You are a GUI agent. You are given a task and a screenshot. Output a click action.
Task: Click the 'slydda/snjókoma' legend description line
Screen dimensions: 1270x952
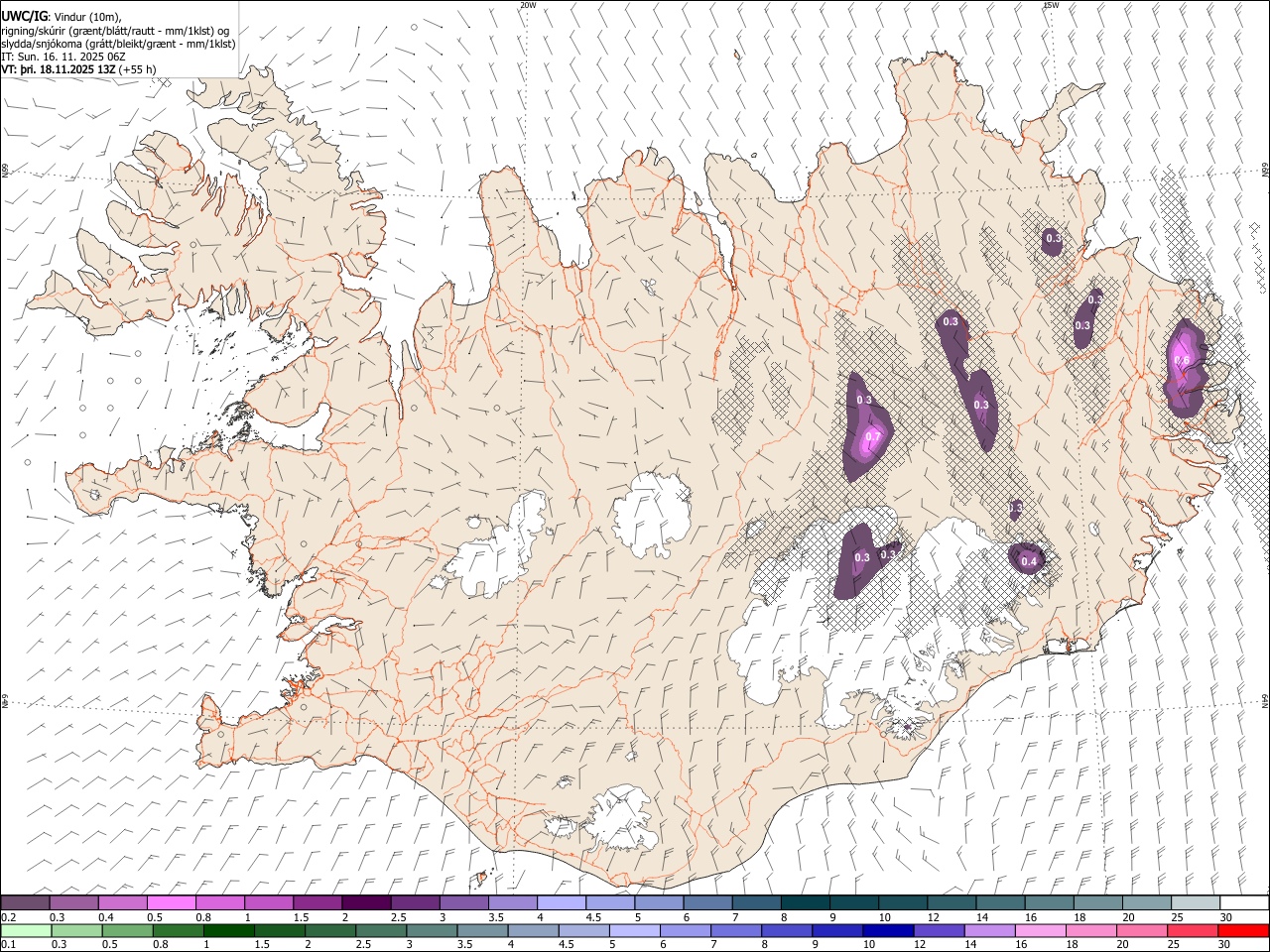click(118, 44)
